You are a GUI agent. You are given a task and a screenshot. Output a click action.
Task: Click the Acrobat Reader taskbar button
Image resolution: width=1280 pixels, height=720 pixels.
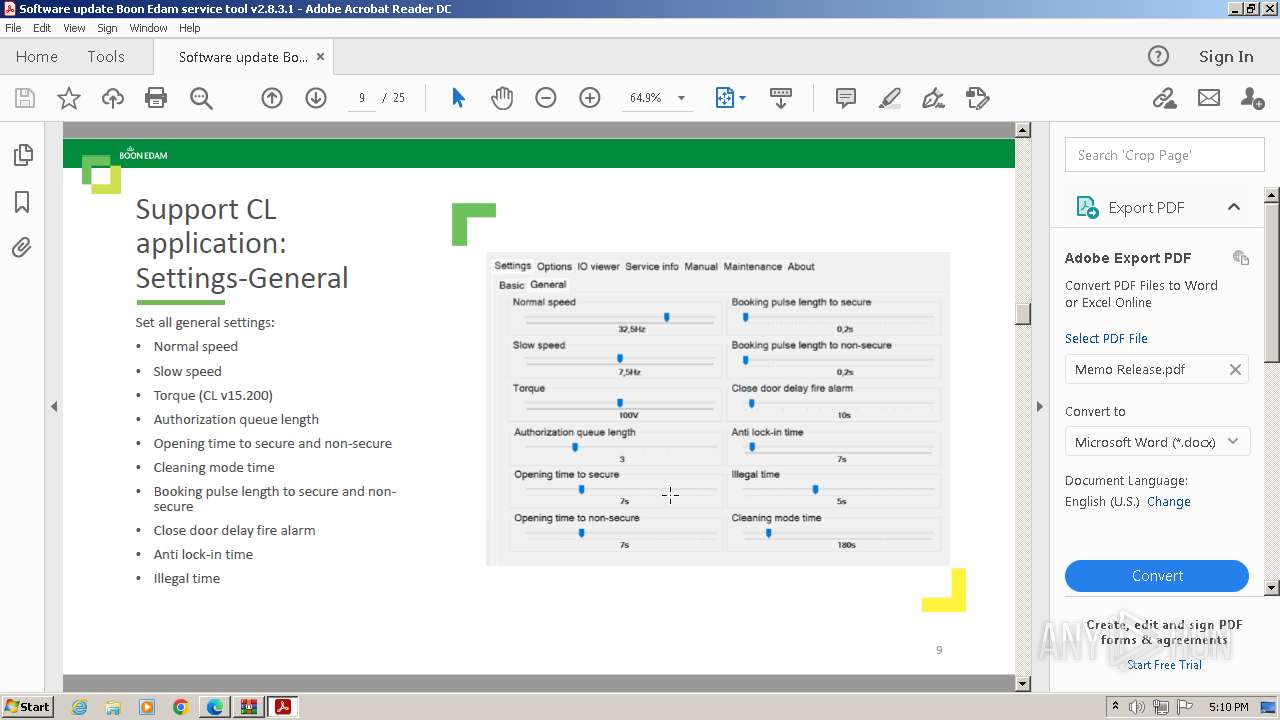coord(283,707)
